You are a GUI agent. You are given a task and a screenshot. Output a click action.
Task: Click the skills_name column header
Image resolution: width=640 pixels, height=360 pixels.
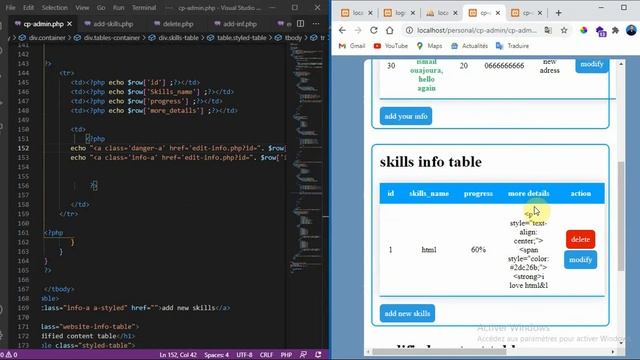click(429, 193)
